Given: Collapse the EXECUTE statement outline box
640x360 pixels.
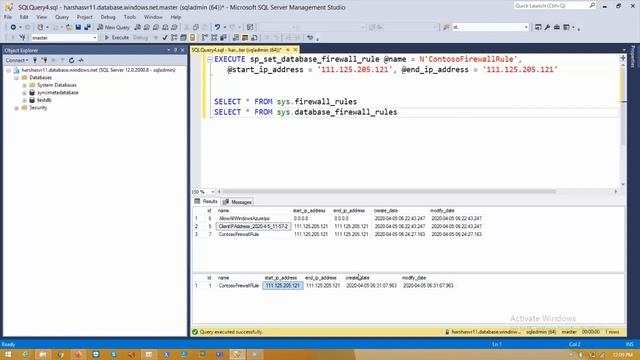Looking at the screenshot, I should pyautogui.click(x=210, y=60).
